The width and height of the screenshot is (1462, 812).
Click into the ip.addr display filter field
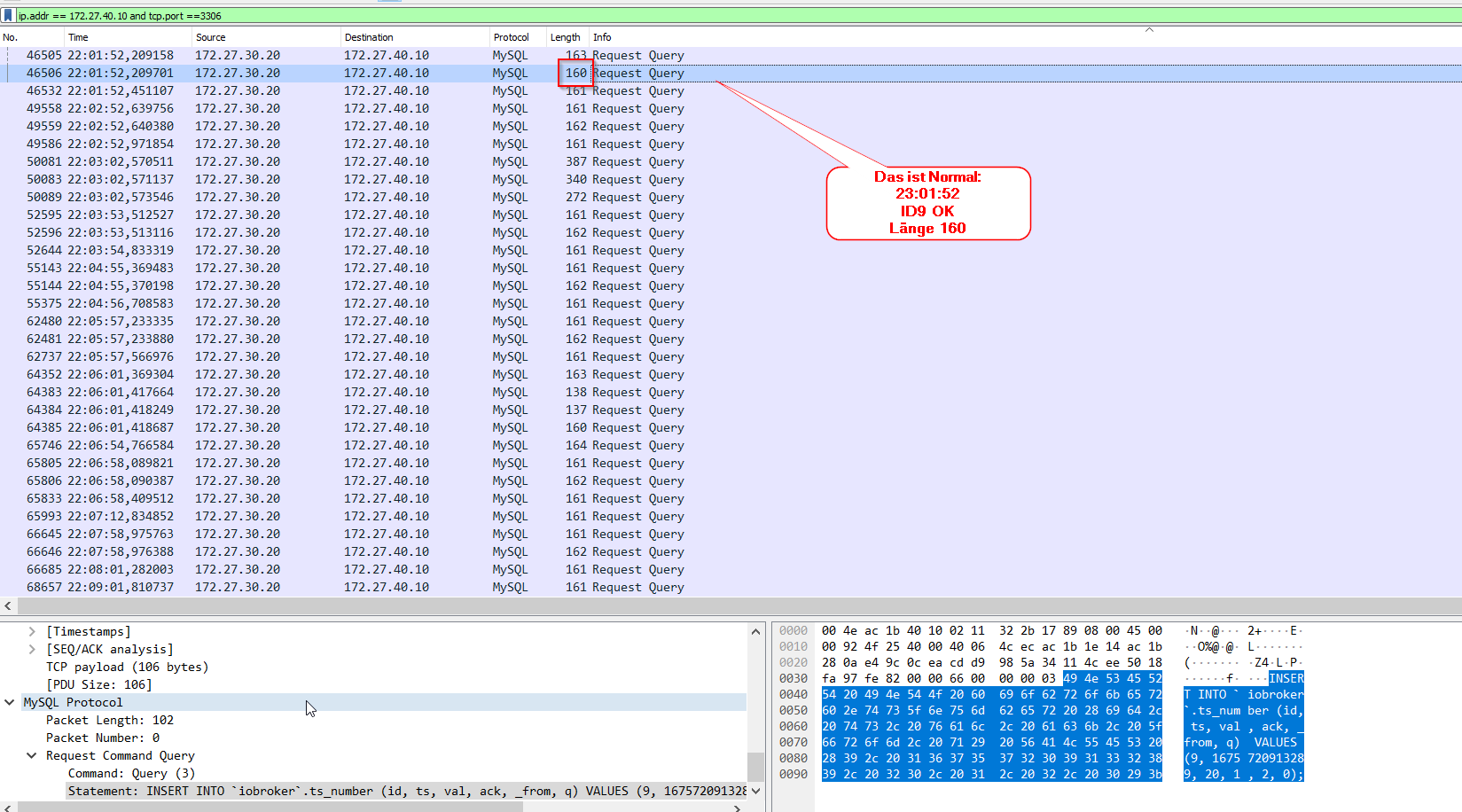tap(738, 16)
